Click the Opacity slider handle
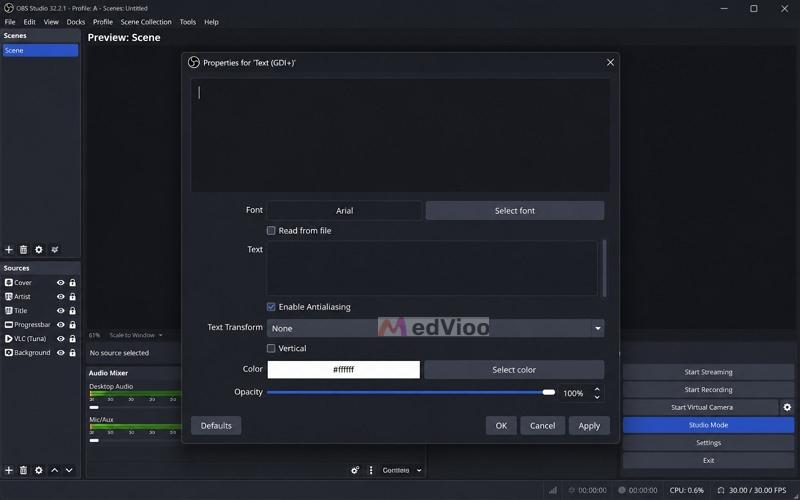The height and width of the screenshot is (500, 800). coord(549,392)
